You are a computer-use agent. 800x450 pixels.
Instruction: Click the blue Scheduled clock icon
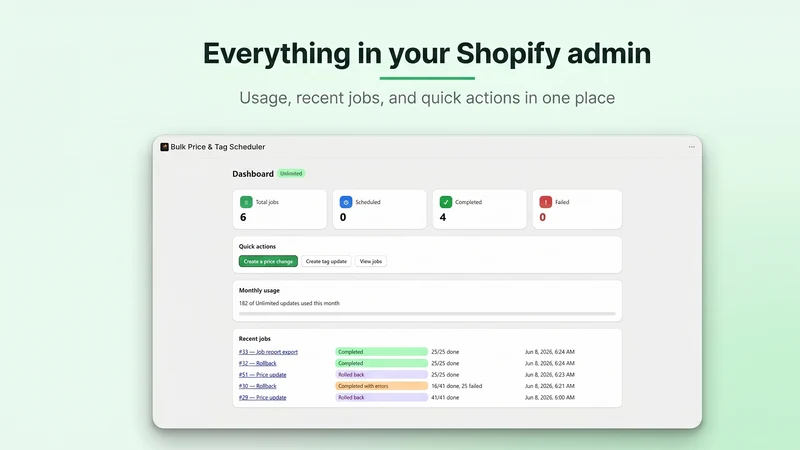[346, 202]
